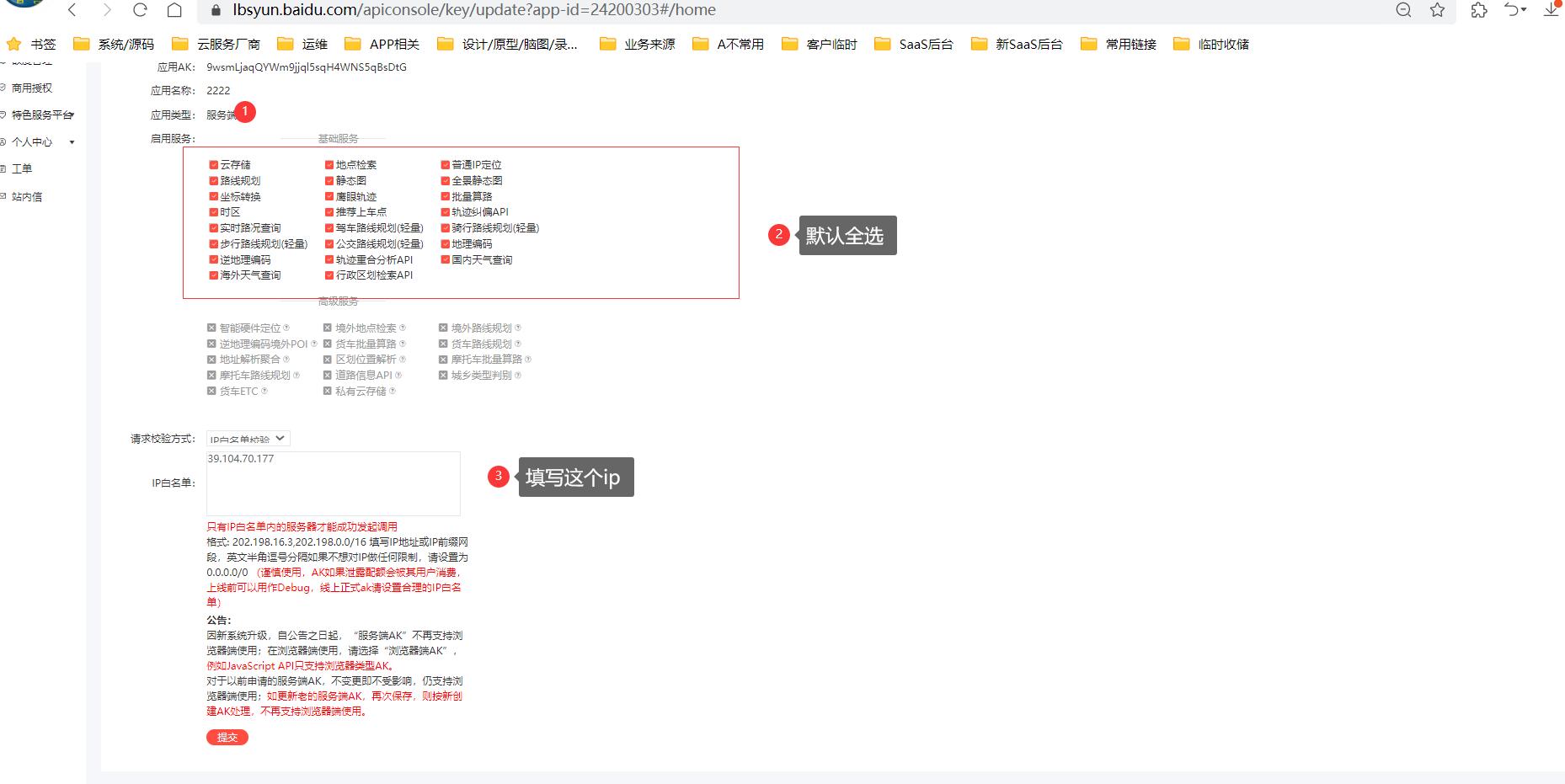Toggle the 路线规划 checkbox

point(213,180)
